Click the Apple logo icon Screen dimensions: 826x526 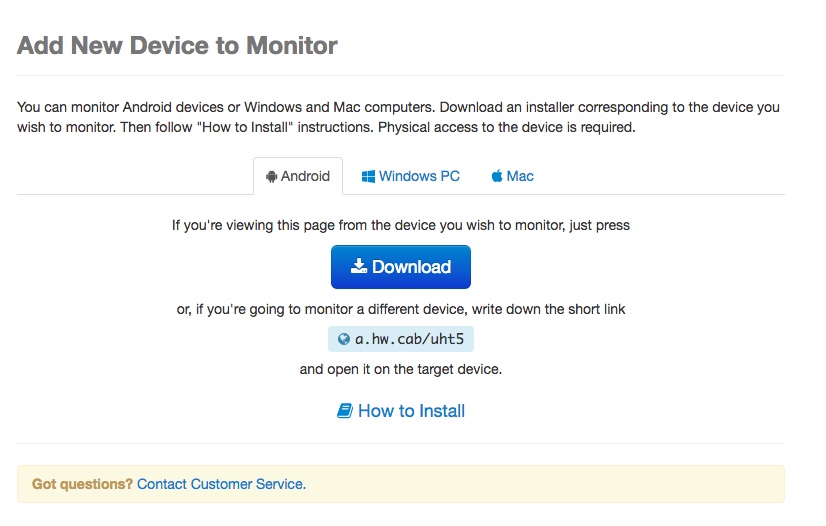coord(496,177)
